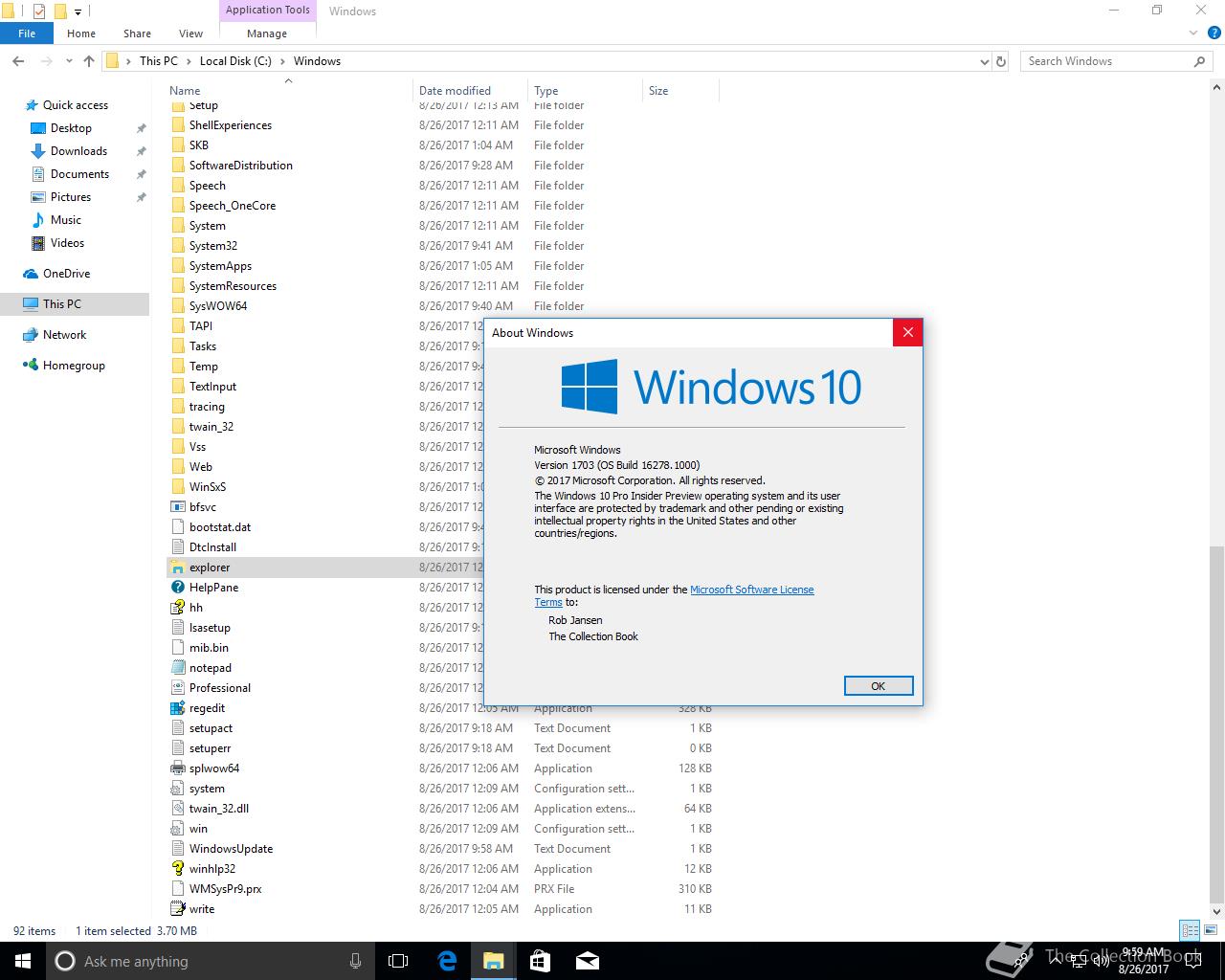Open the Videos library icon
The image size is (1225, 980).
pyautogui.click(x=38, y=243)
